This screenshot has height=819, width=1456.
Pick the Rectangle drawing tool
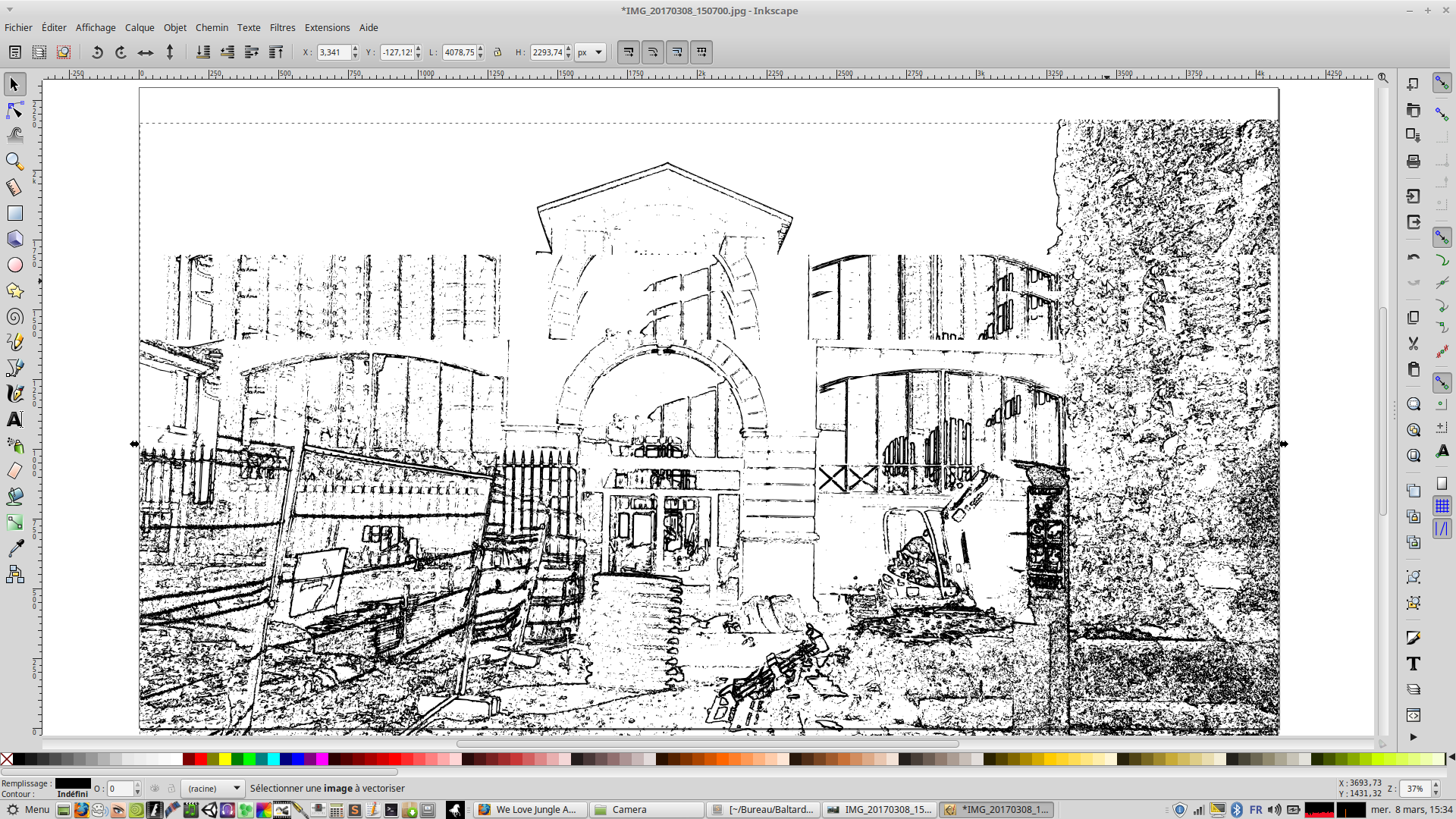tap(14, 213)
